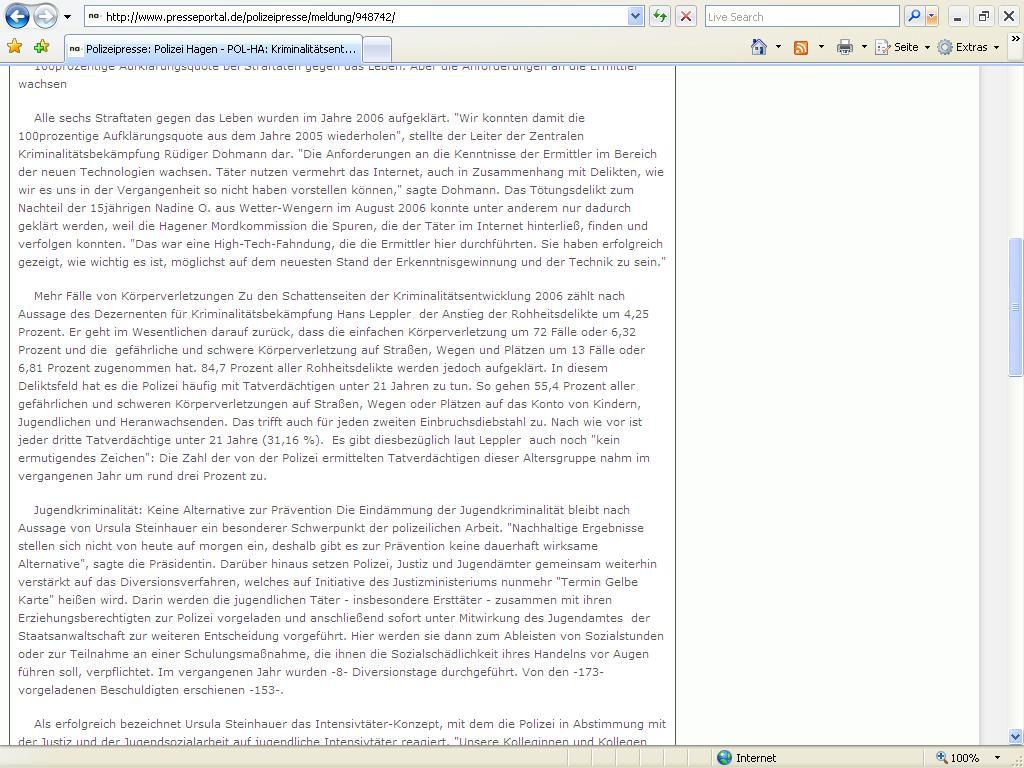Screen dimensions: 1024x768
Task: Go back with the Back arrow button
Action: pyautogui.click(x=17, y=16)
